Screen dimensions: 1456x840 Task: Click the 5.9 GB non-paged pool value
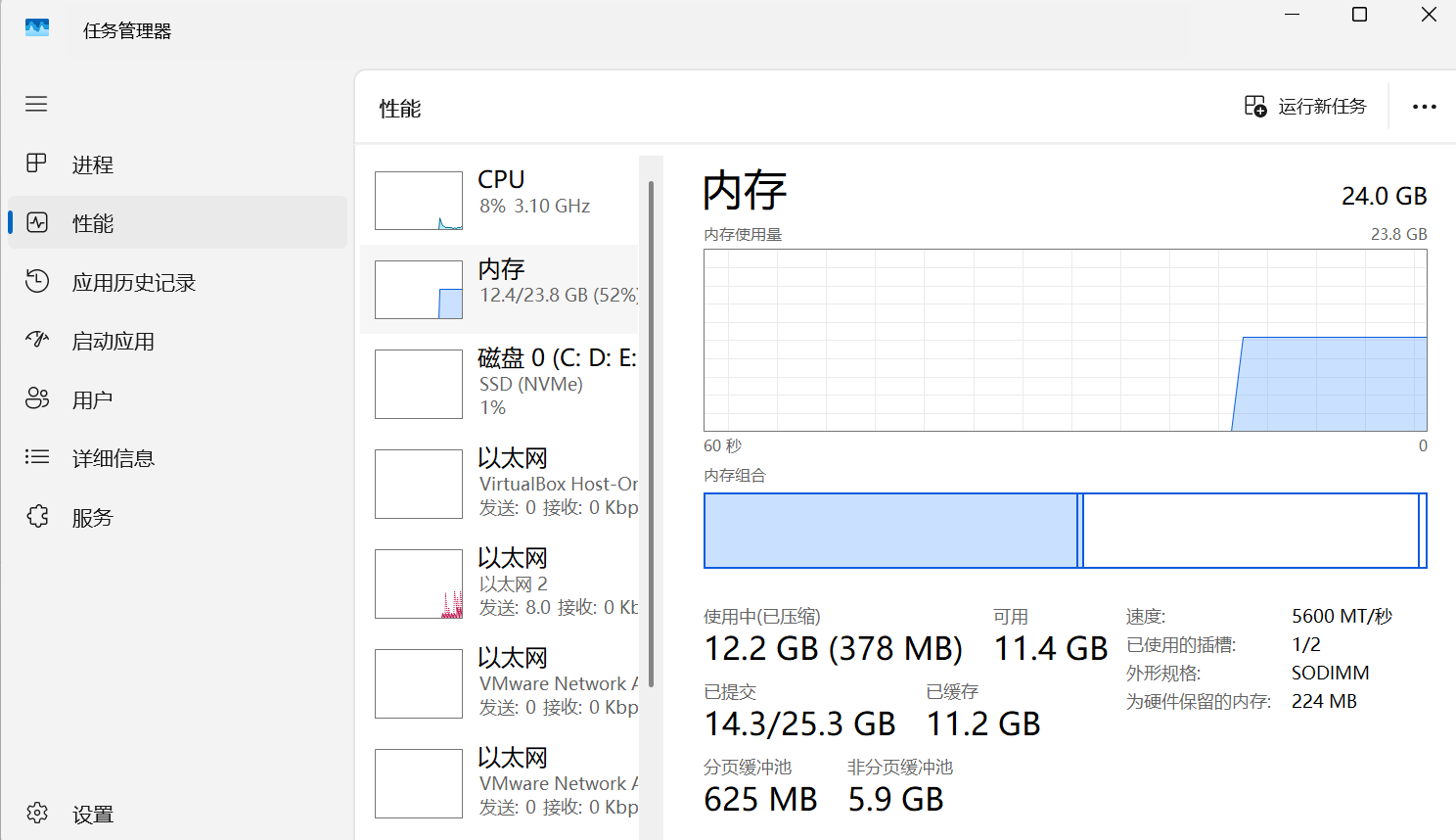pyautogui.click(x=895, y=799)
